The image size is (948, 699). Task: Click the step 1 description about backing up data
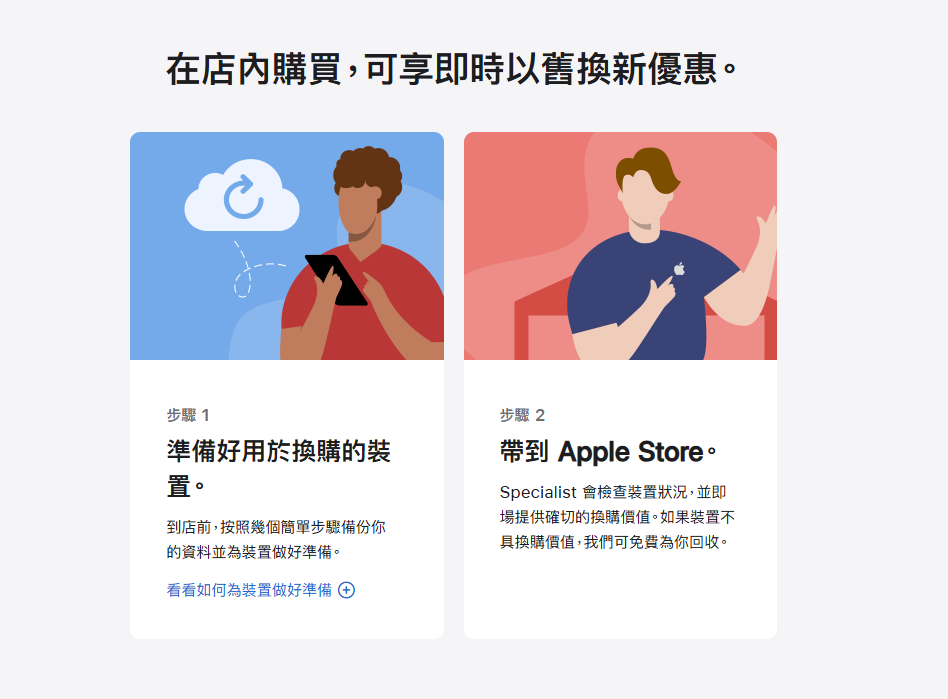276,539
